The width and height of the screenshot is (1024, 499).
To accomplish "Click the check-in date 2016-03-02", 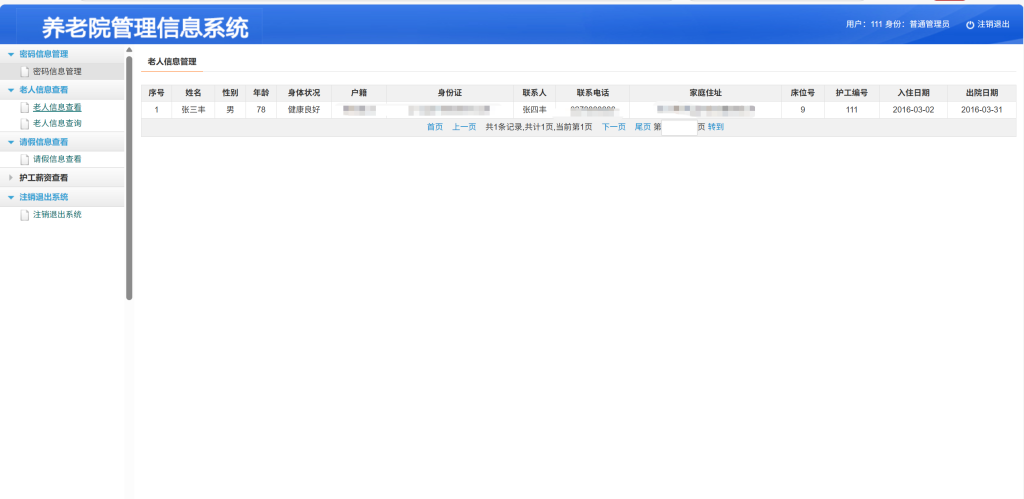I will coord(914,110).
